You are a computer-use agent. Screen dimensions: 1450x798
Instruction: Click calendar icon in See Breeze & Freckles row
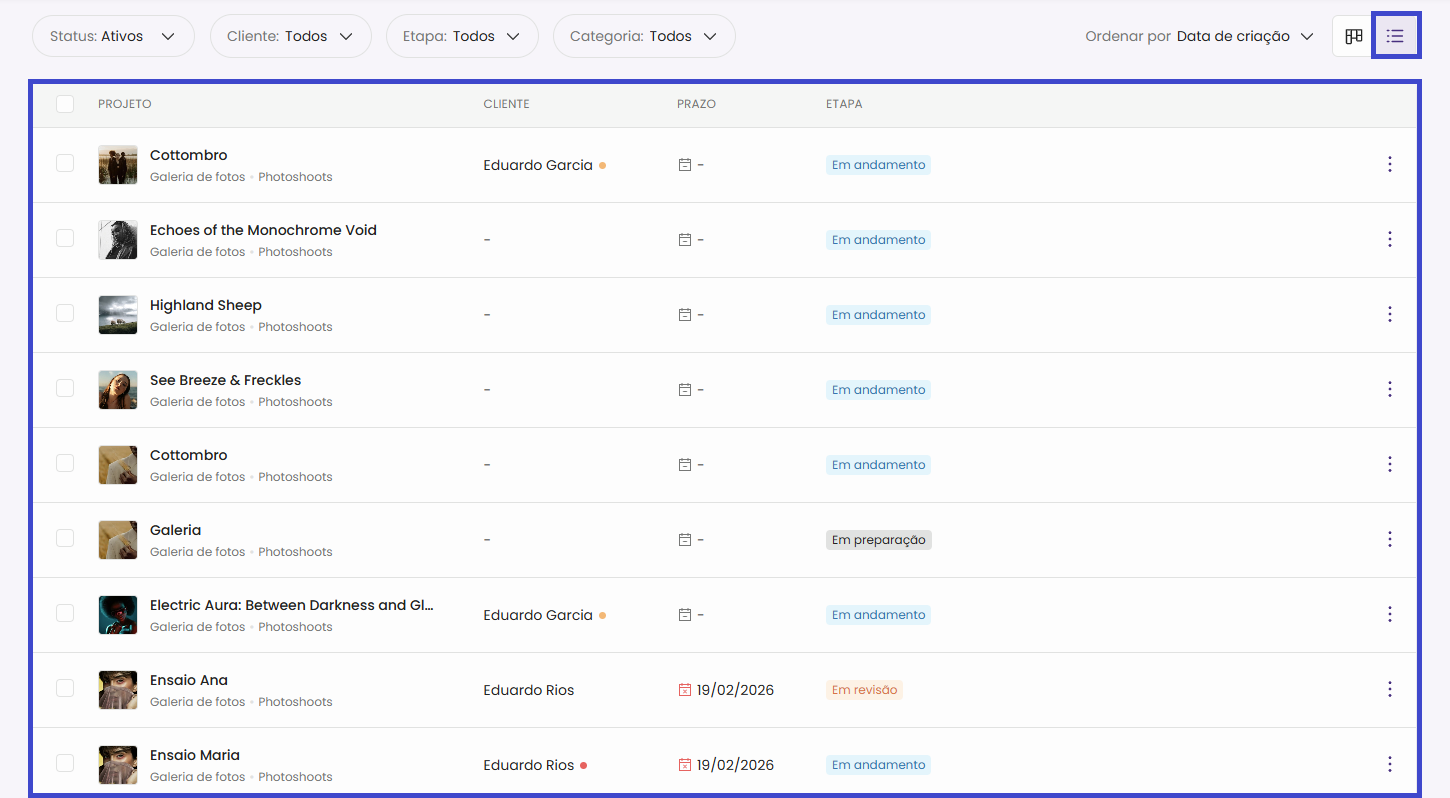(685, 390)
